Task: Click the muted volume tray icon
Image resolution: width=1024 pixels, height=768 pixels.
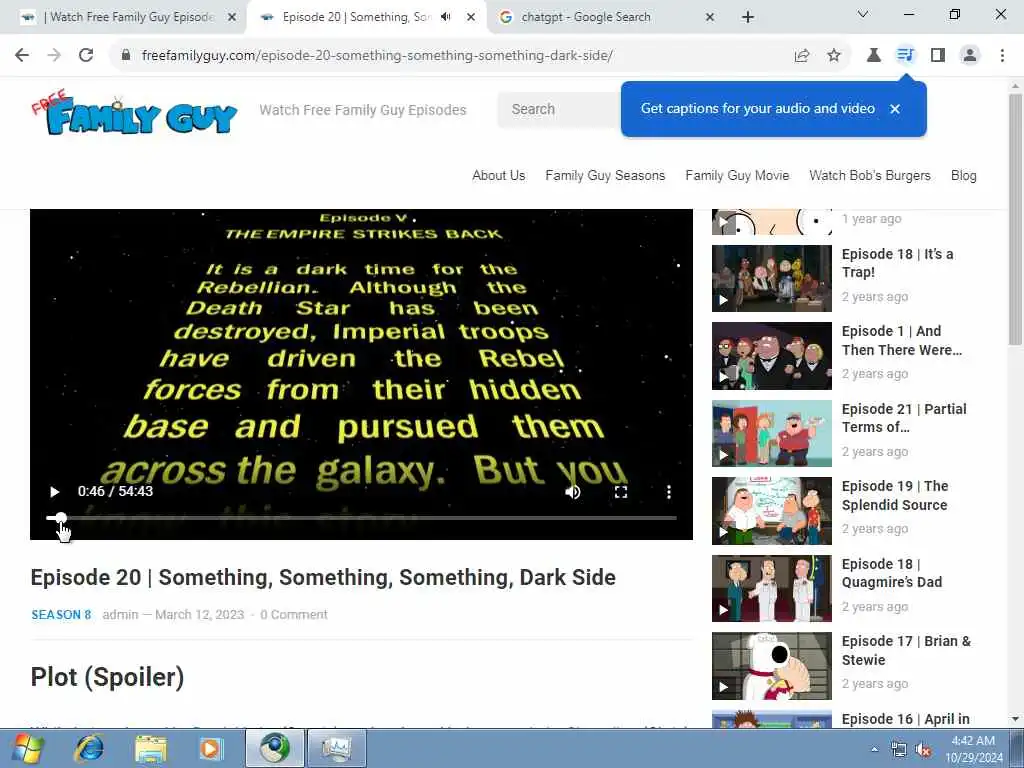Action: 923,750
